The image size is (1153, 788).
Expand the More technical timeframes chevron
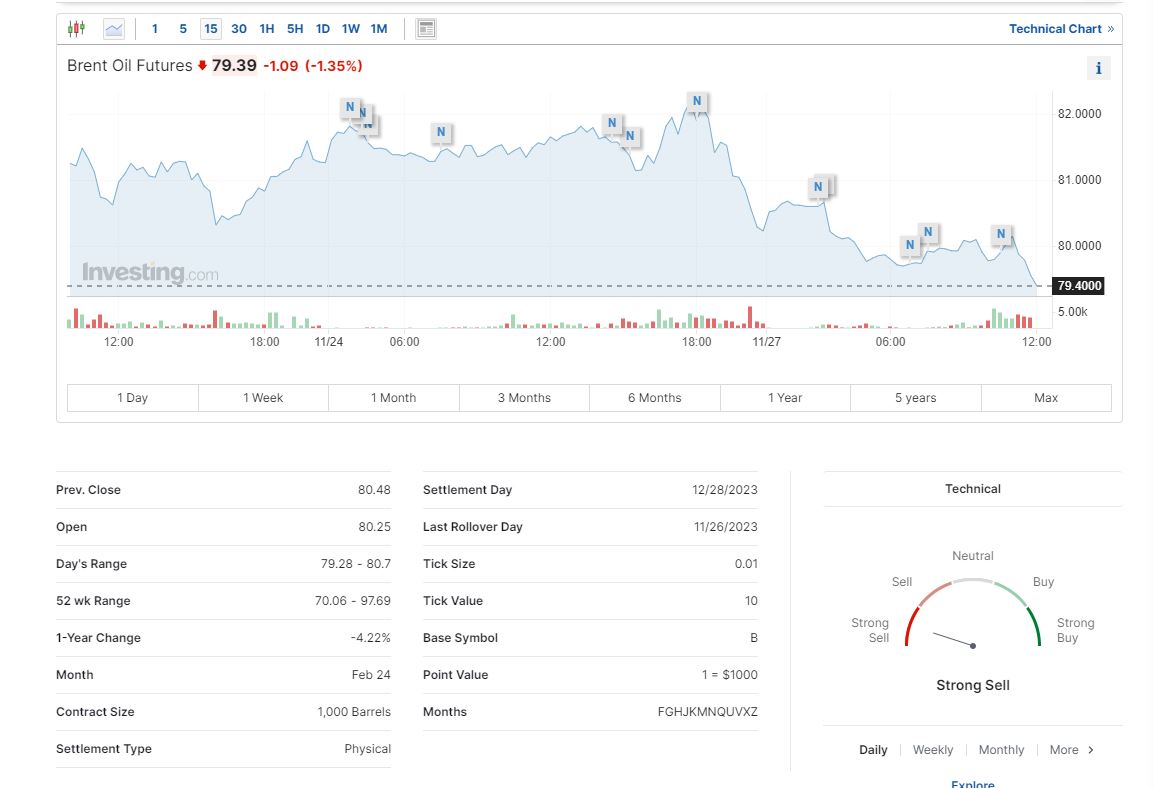coord(1090,750)
